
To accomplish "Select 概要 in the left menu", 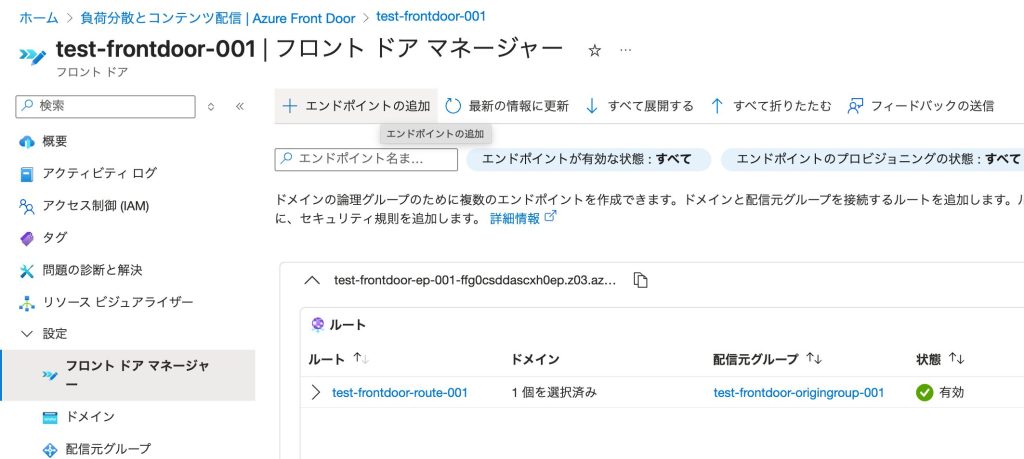I will 55,142.
